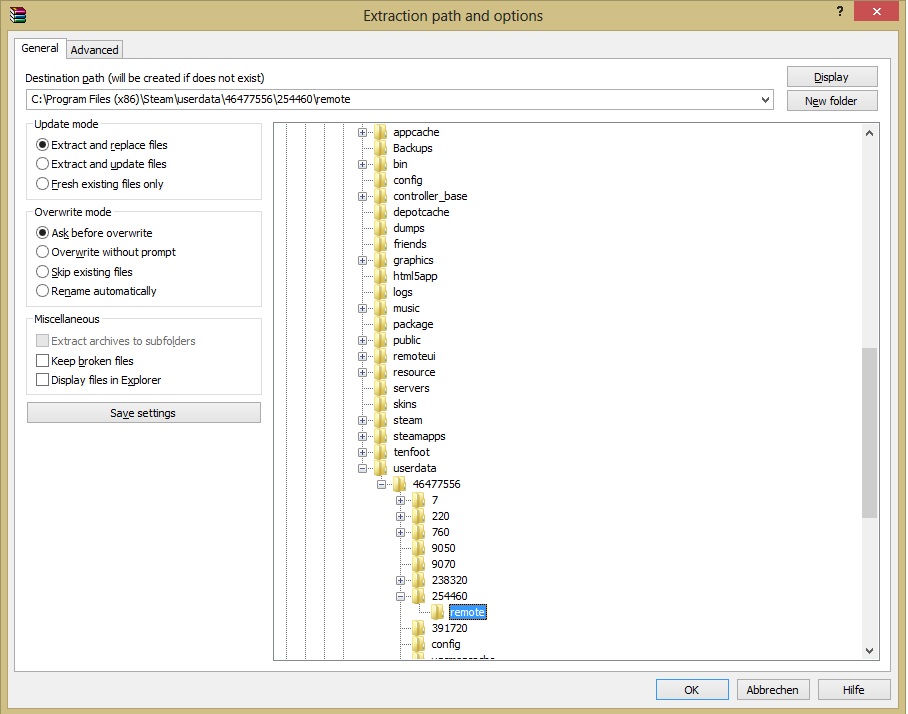The width and height of the screenshot is (908, 714).
Task: Select the steamapps folder icon
Action: pyautogui.click(x=380, y=437)
